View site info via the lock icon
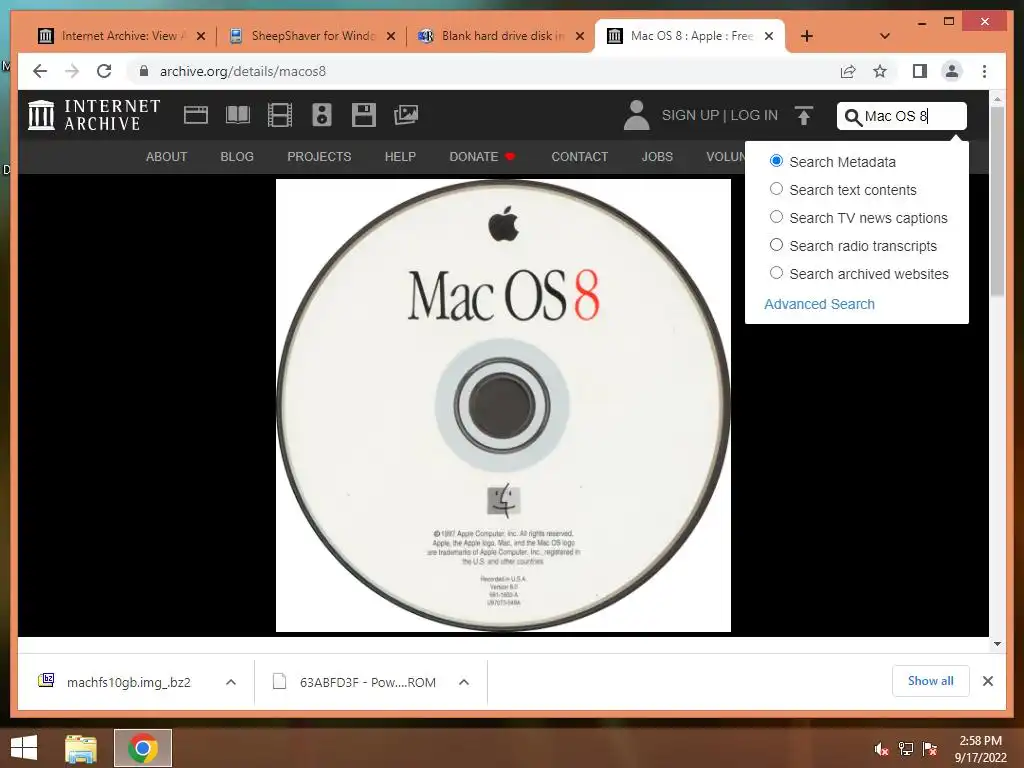The width and height of the screenshot is (1024, 768). click(x=144, y=71)
